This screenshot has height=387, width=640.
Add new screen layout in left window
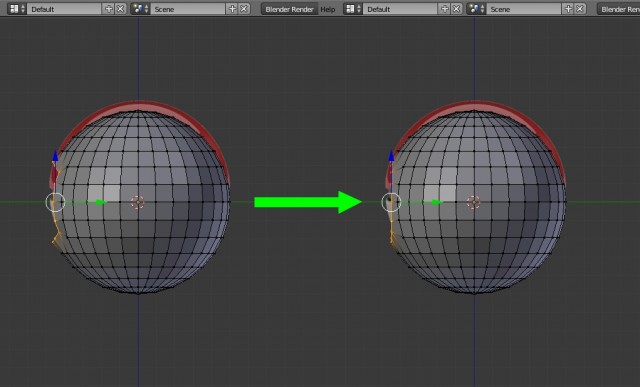[x=109, y=9]
